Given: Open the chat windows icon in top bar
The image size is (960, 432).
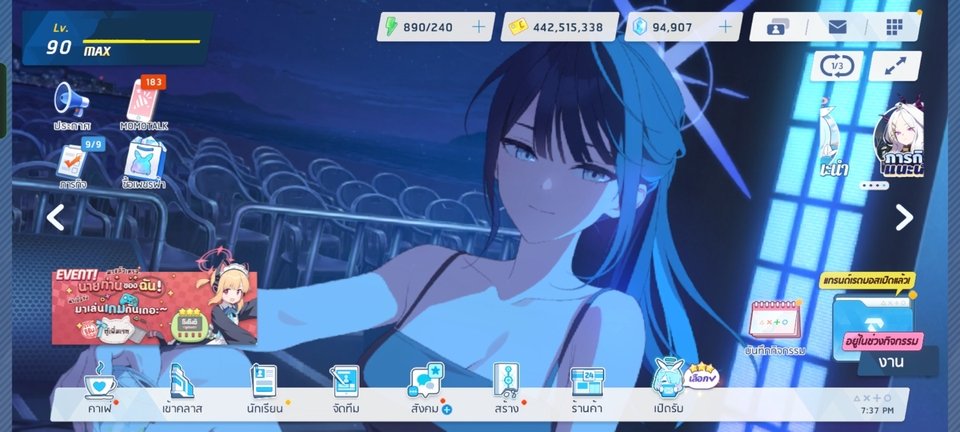Looking at the screenshot, I should [781, 27].
